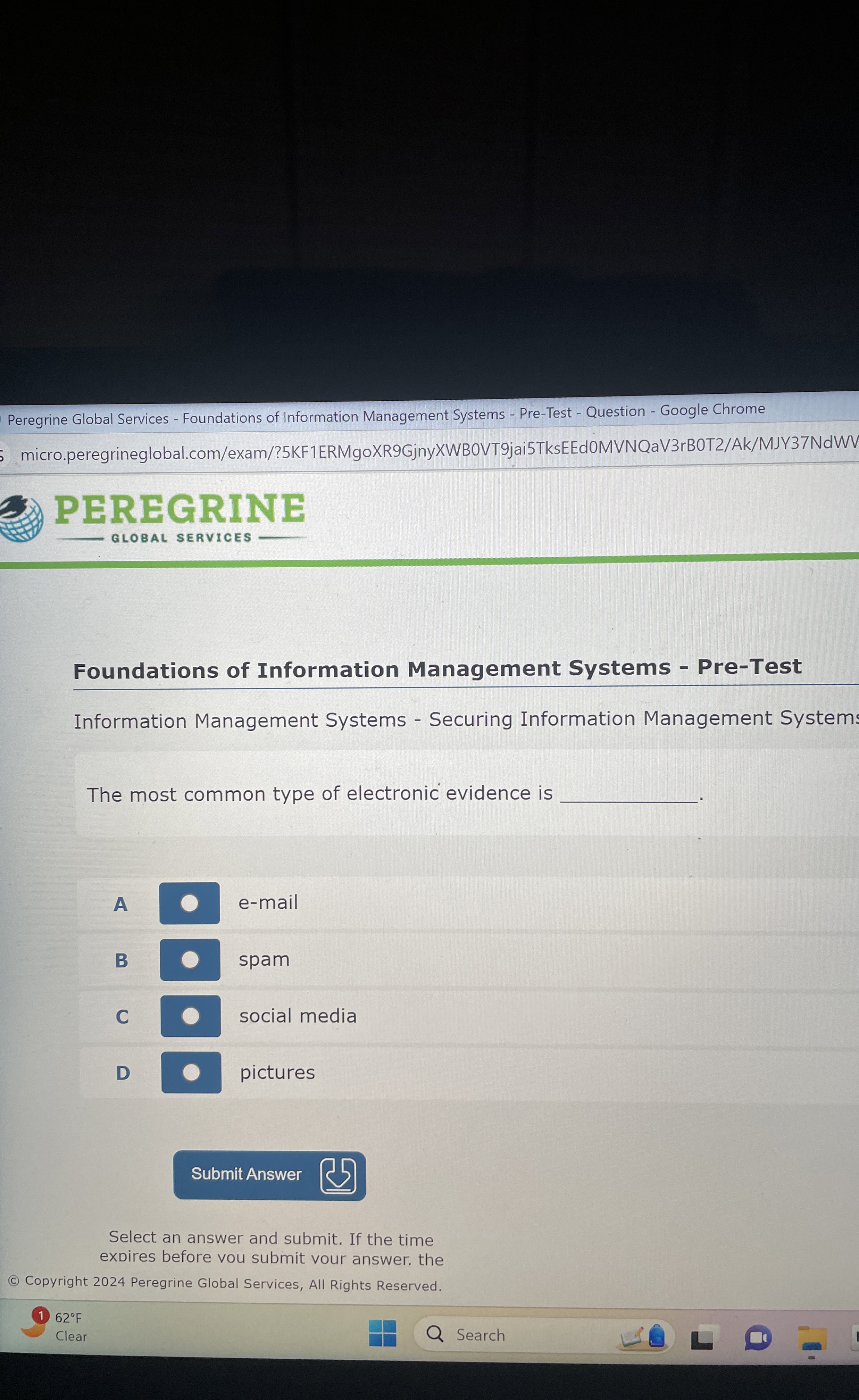This screenshot has width=859, height=1400.
Task: Click the Chrome window title bar
Action: [x=386, y=415]
